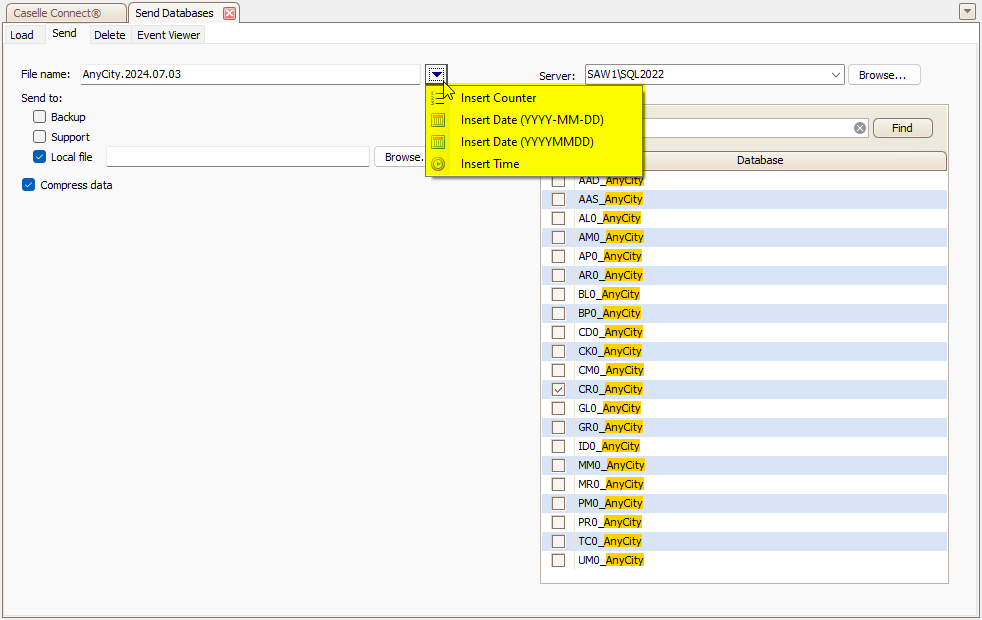
Task: Uncheck the CR0_AnyCity database checkbox
Action: coord(558,389)
